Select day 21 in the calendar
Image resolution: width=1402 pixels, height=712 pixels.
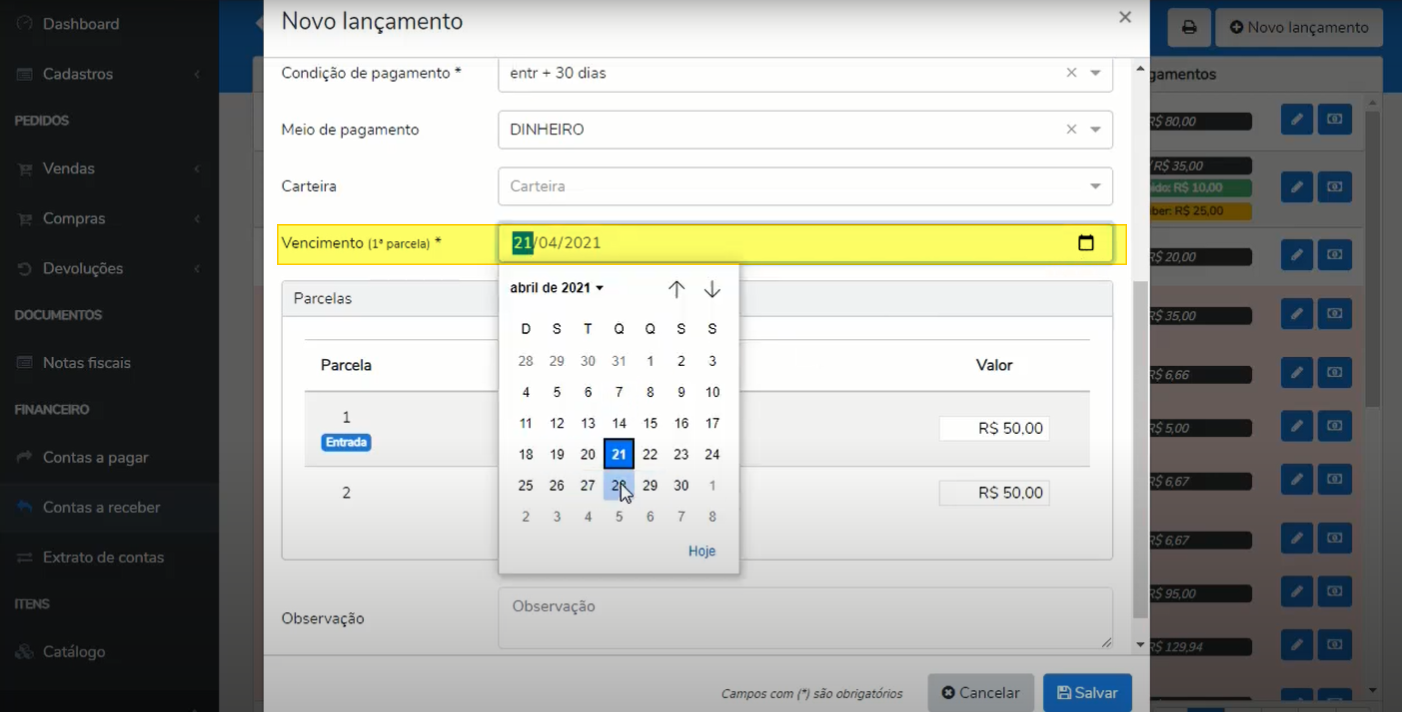pos(619,454)
